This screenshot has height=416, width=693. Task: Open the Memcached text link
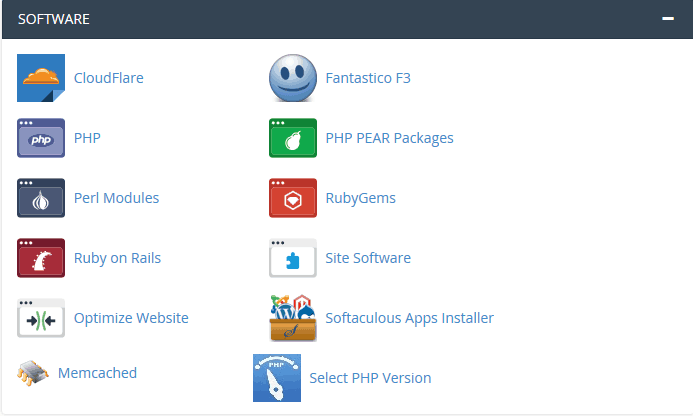(x=97, y=373)
